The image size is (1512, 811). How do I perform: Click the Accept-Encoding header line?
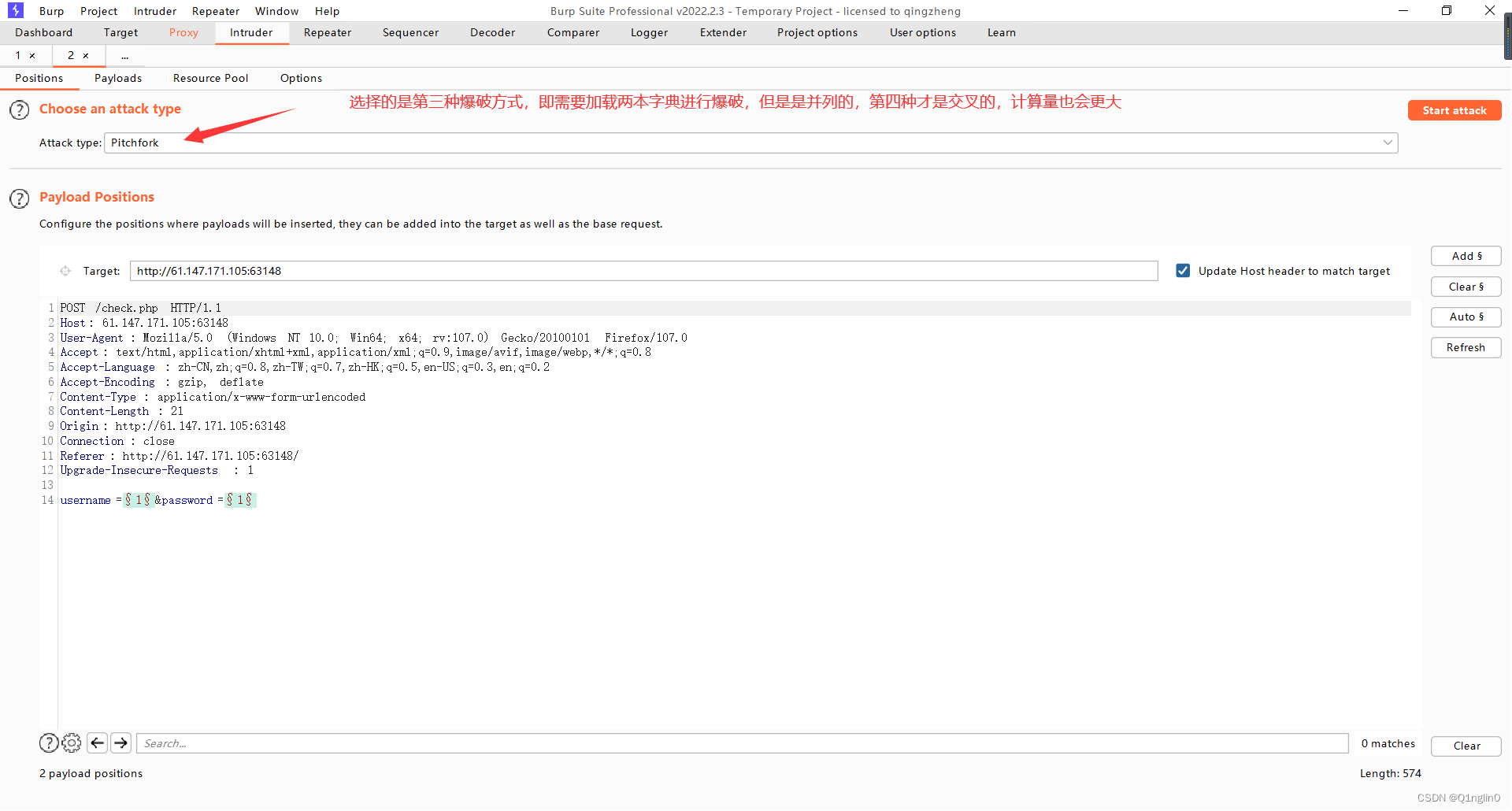pyautogui.click(x=162, y=382)
